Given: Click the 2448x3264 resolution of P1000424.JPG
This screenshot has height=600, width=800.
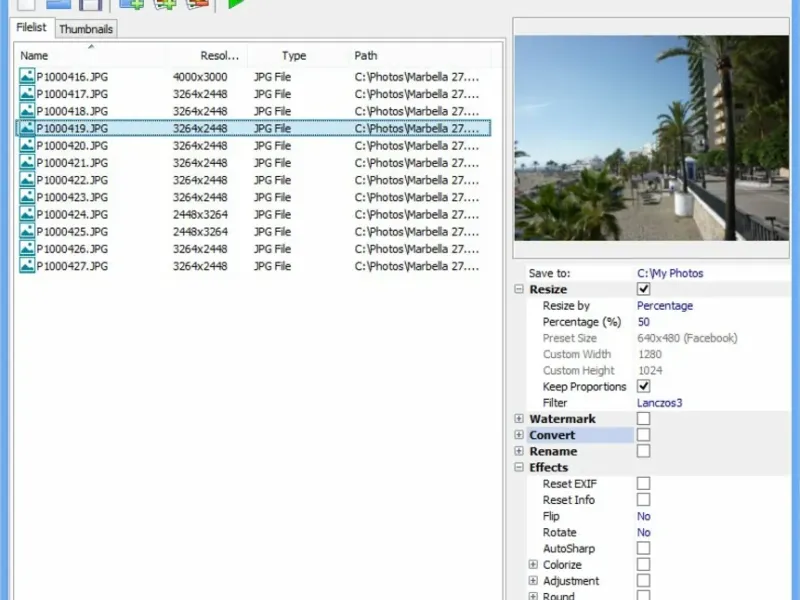Looking at the screenshot, I should click(200, 214).
